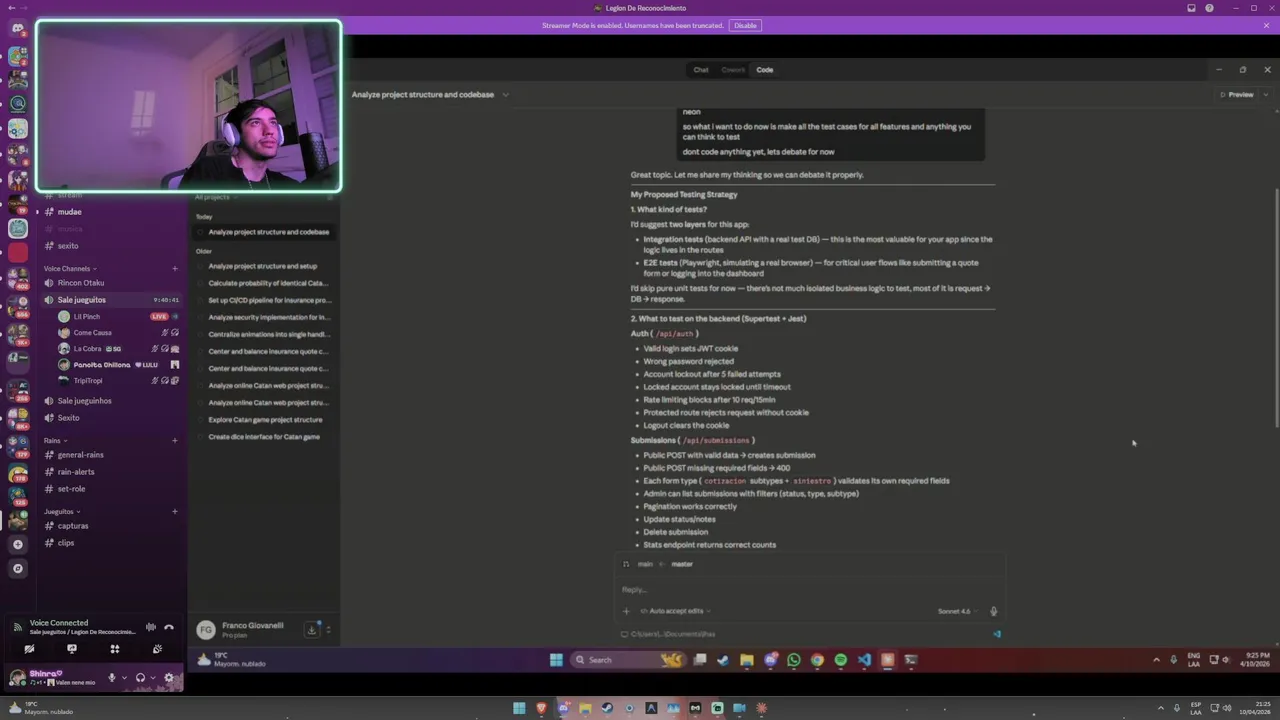Mute the Discord microphone

pyautogui.click(x=112, y=678)
